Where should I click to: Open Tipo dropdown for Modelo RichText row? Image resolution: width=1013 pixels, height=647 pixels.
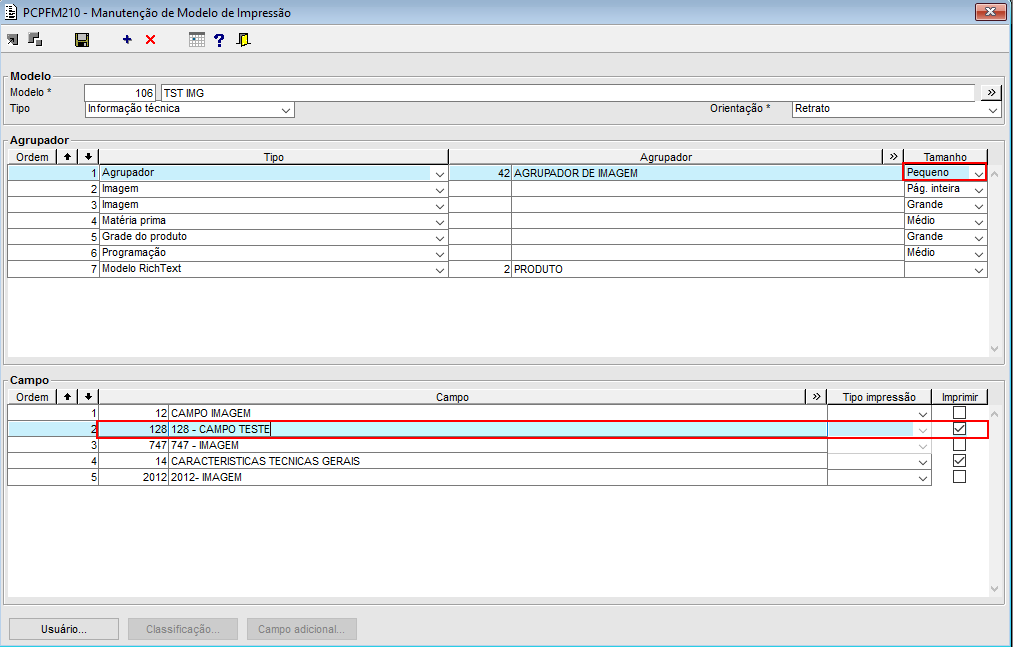[439, 270]
